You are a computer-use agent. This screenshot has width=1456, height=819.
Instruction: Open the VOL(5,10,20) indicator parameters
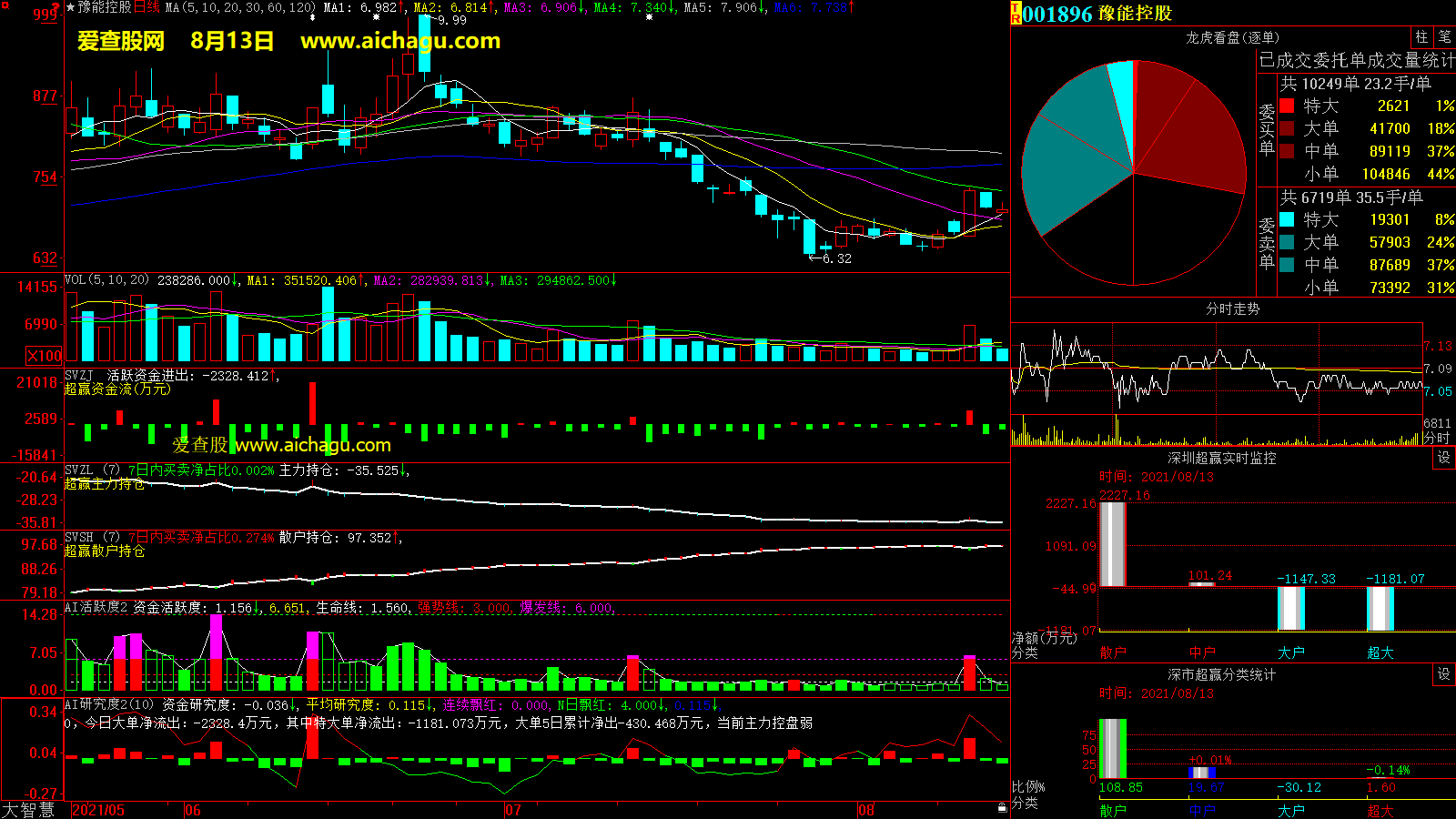point(106,280)
